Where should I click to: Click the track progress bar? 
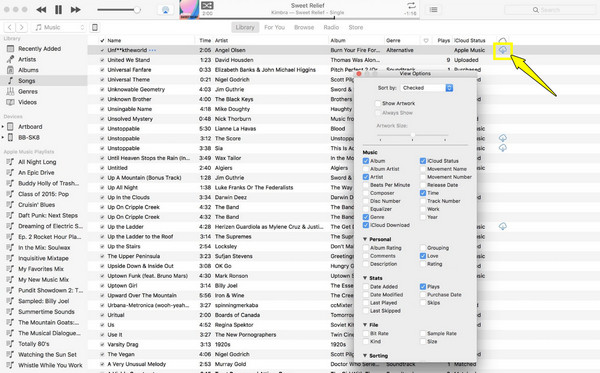tap(310, 18)
